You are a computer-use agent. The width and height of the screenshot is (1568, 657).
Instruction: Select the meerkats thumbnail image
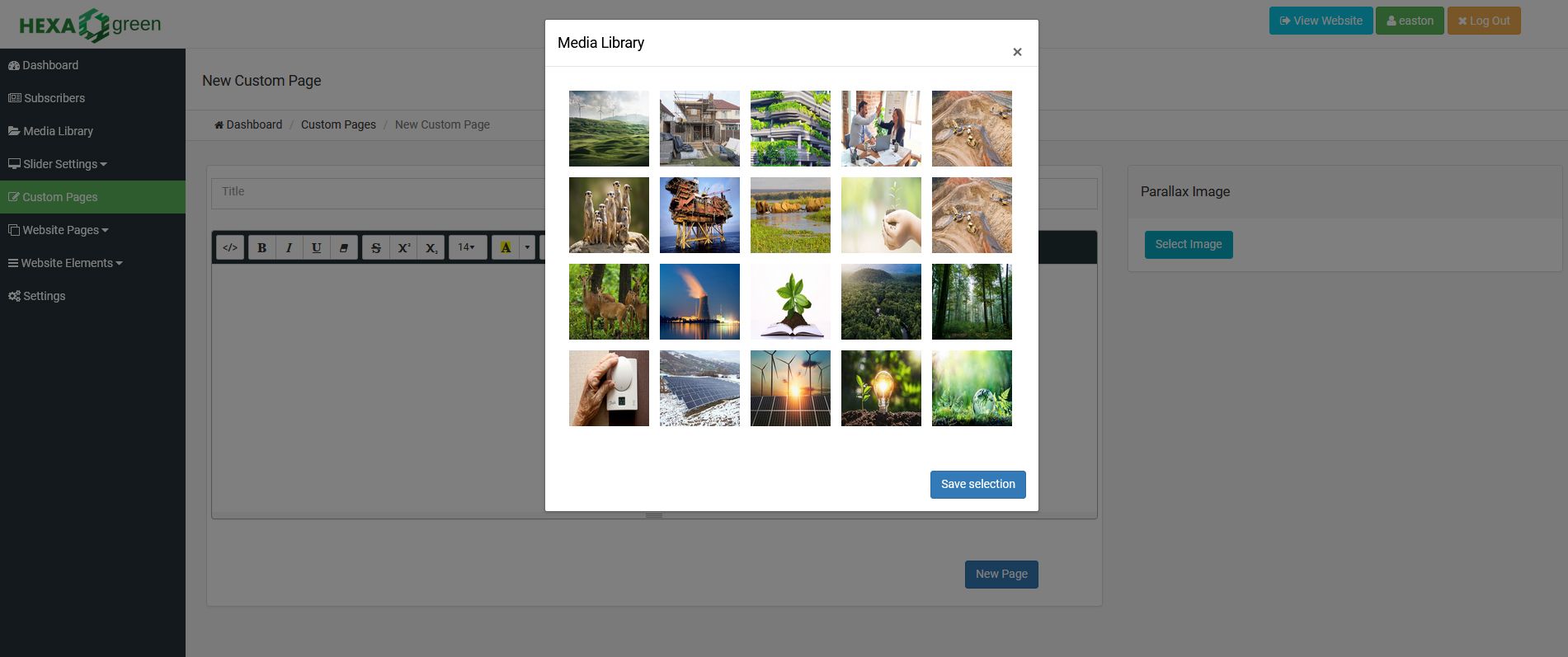point(609,215)
